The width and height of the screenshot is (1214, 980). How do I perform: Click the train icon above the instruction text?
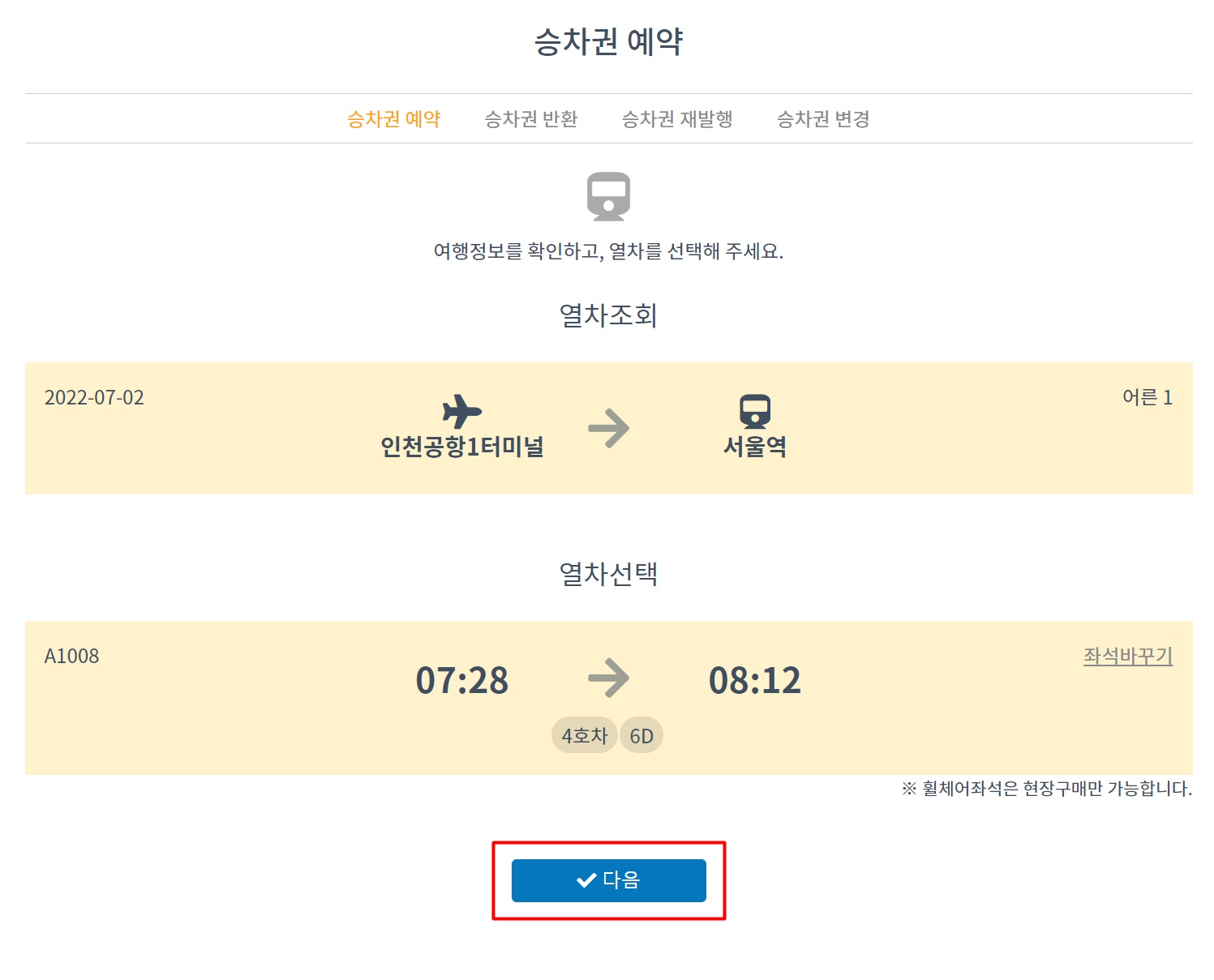pyautogui.click(x=610, y=197)
